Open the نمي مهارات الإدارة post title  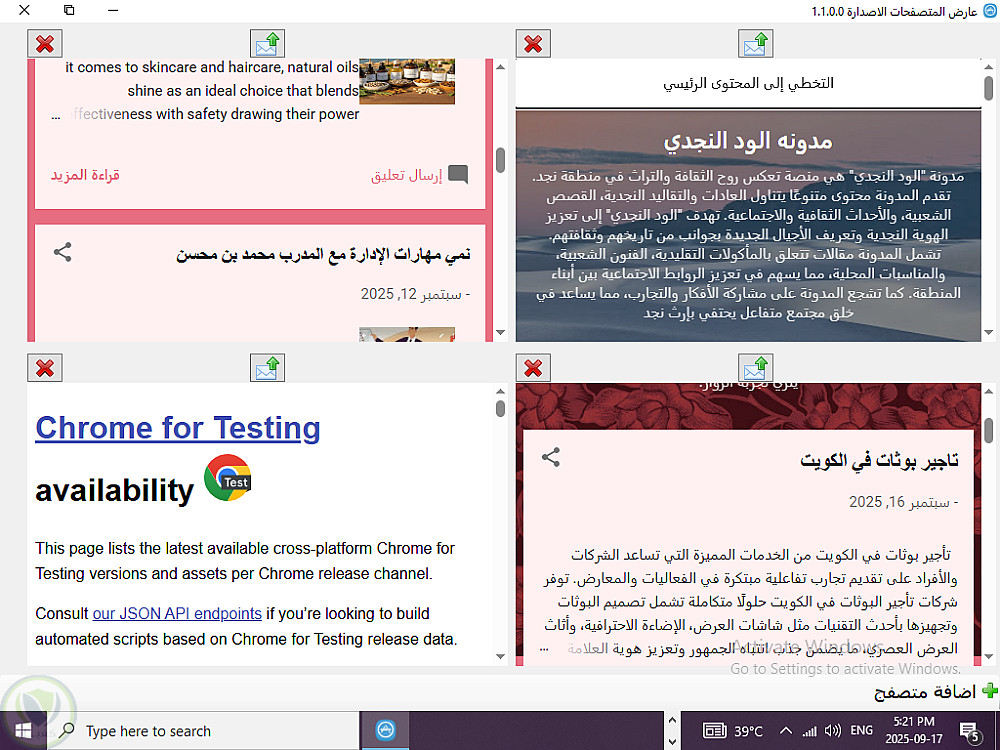323,255
